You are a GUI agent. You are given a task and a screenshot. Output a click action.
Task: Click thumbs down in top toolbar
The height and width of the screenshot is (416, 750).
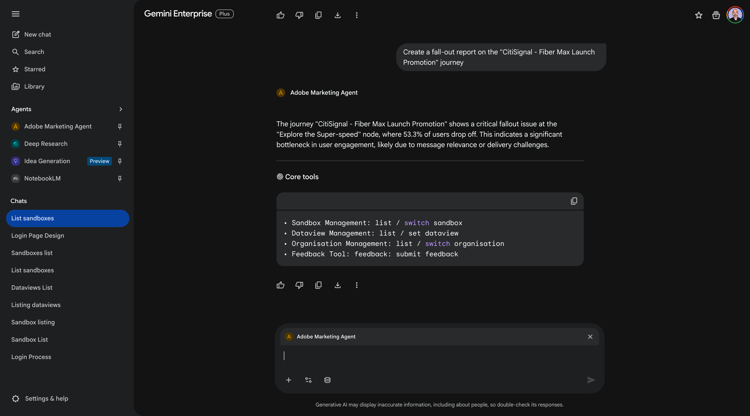tap(299, 15)
